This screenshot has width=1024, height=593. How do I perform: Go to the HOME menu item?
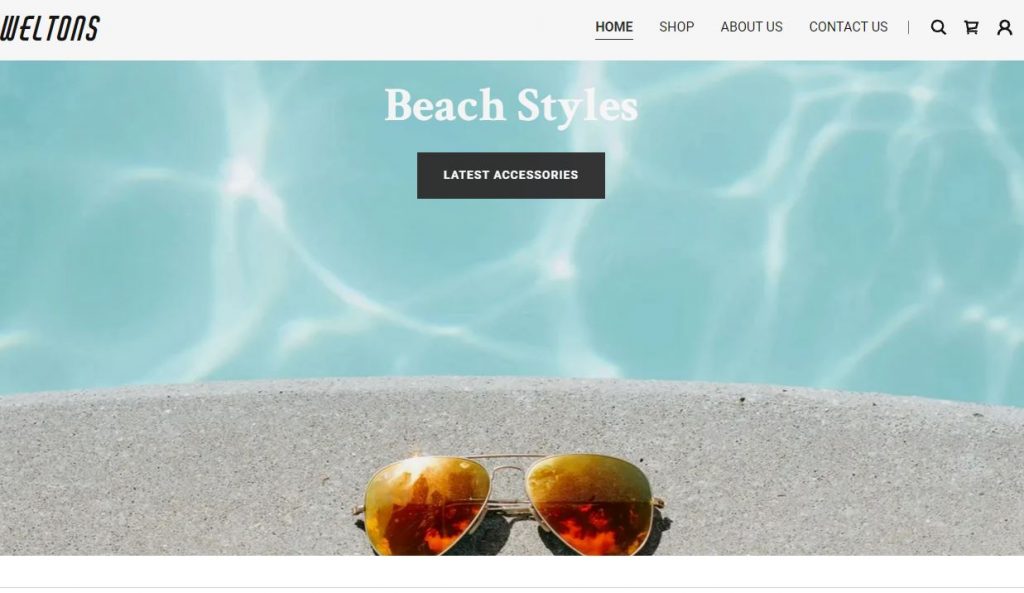pos(614,27)
